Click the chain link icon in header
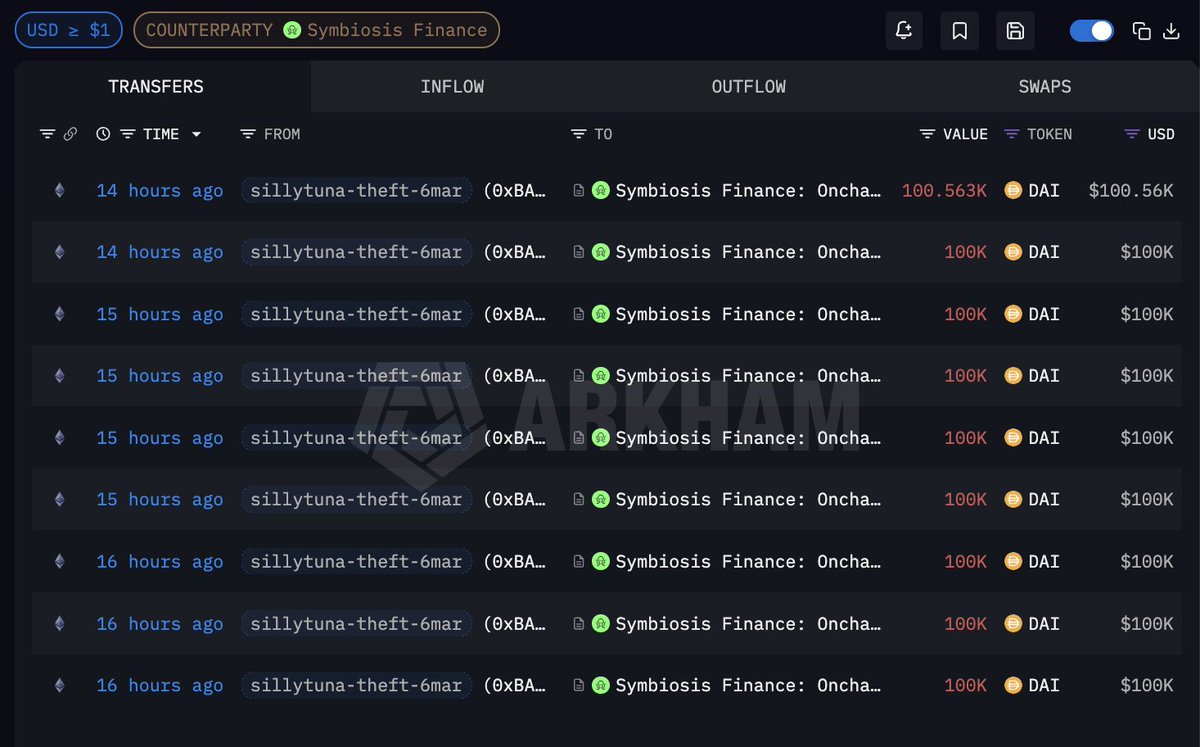This screenshot has width=1200, height=747. pos(70,134)
